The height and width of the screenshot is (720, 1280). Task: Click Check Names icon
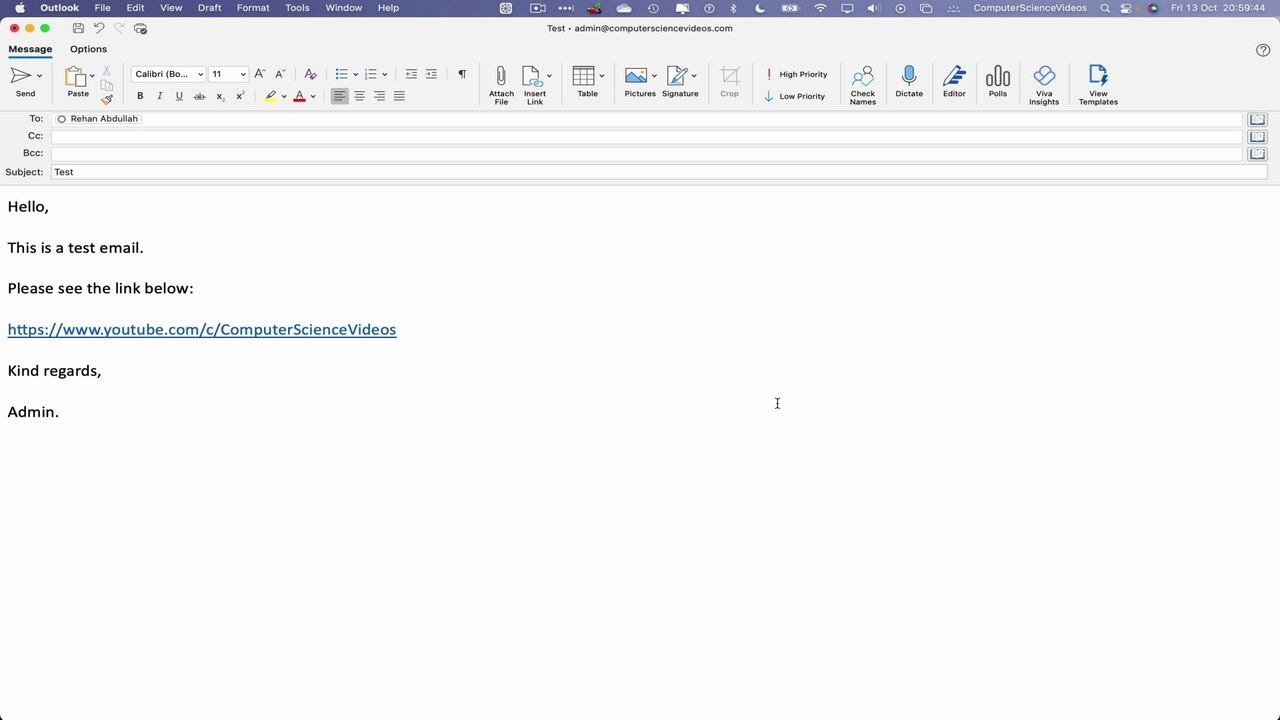coord(863,76)
